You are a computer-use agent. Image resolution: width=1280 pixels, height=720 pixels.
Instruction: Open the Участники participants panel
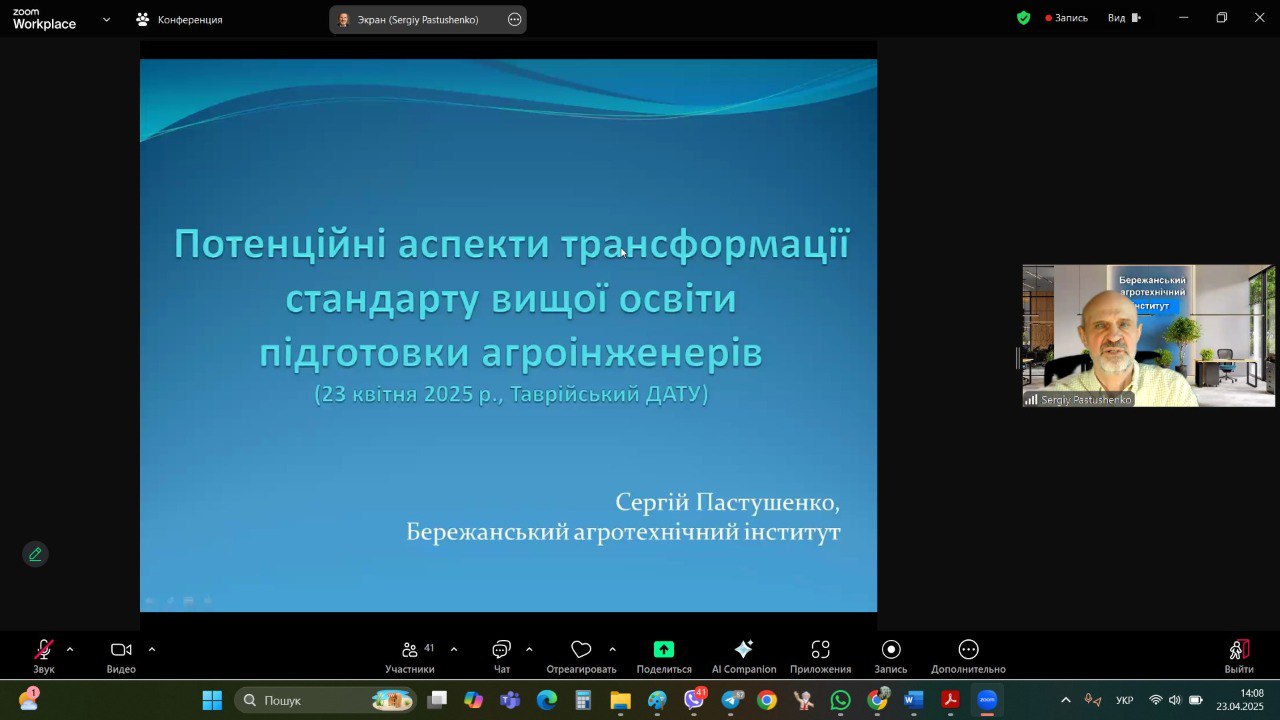(x=410, y=650)
